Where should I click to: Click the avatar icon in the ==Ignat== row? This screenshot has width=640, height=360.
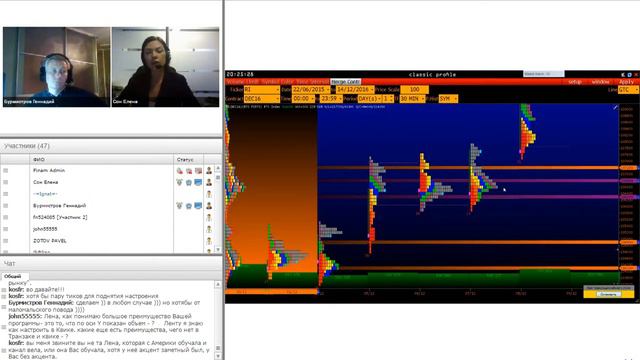click(209, 194)
